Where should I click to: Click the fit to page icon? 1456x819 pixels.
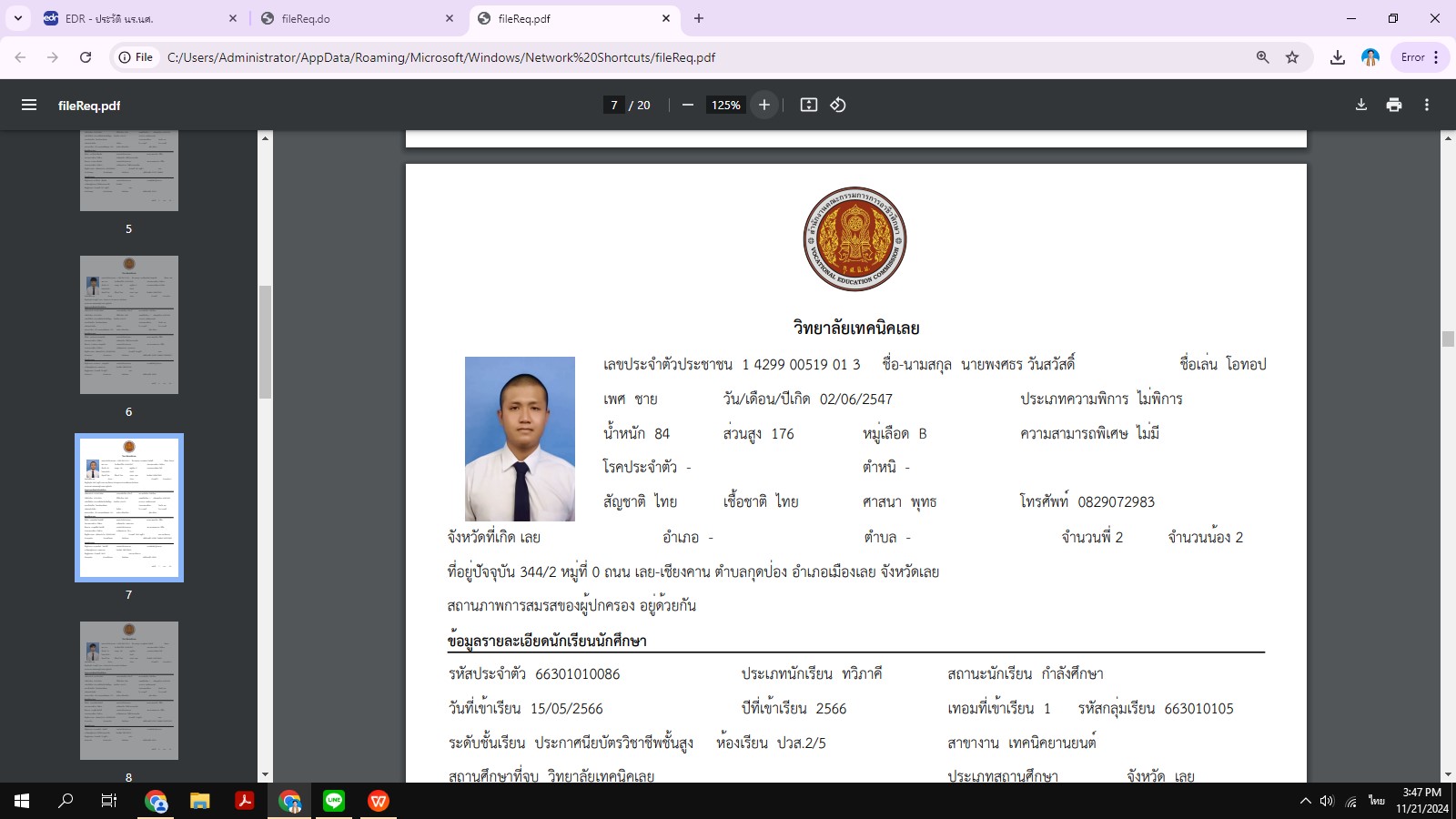point(808,105)
